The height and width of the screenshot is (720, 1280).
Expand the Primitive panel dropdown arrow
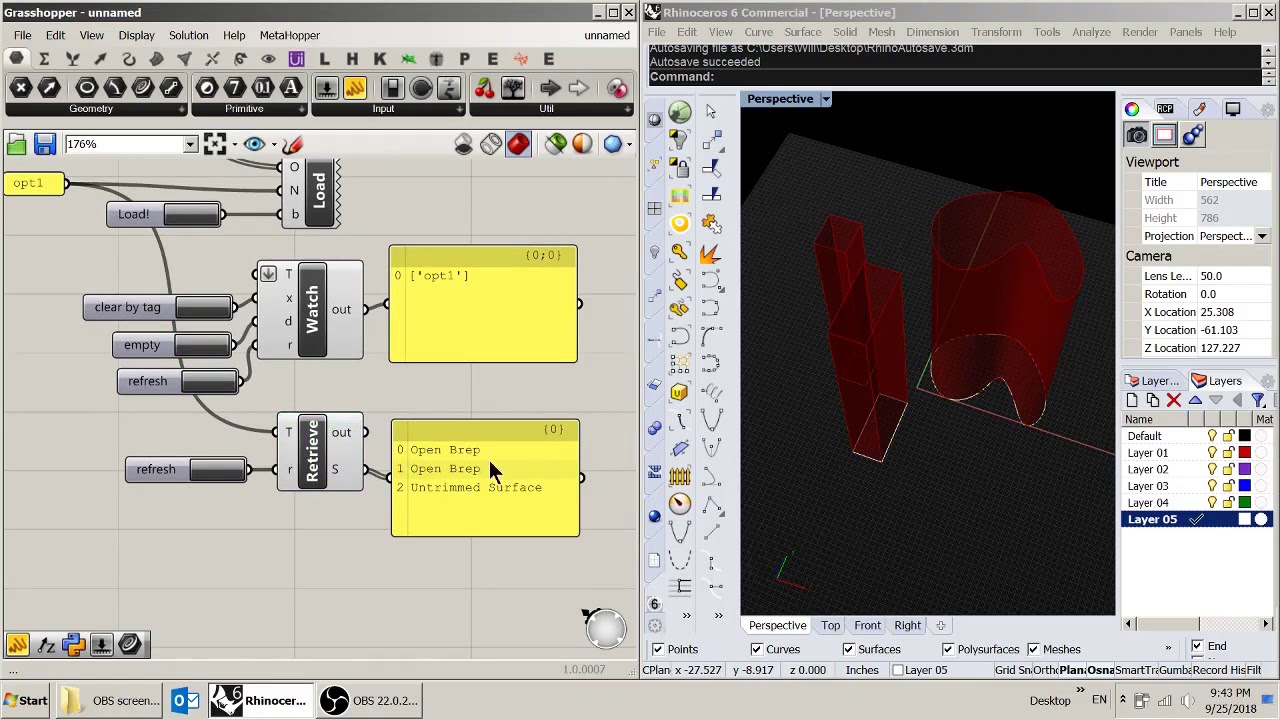point(303,109)
